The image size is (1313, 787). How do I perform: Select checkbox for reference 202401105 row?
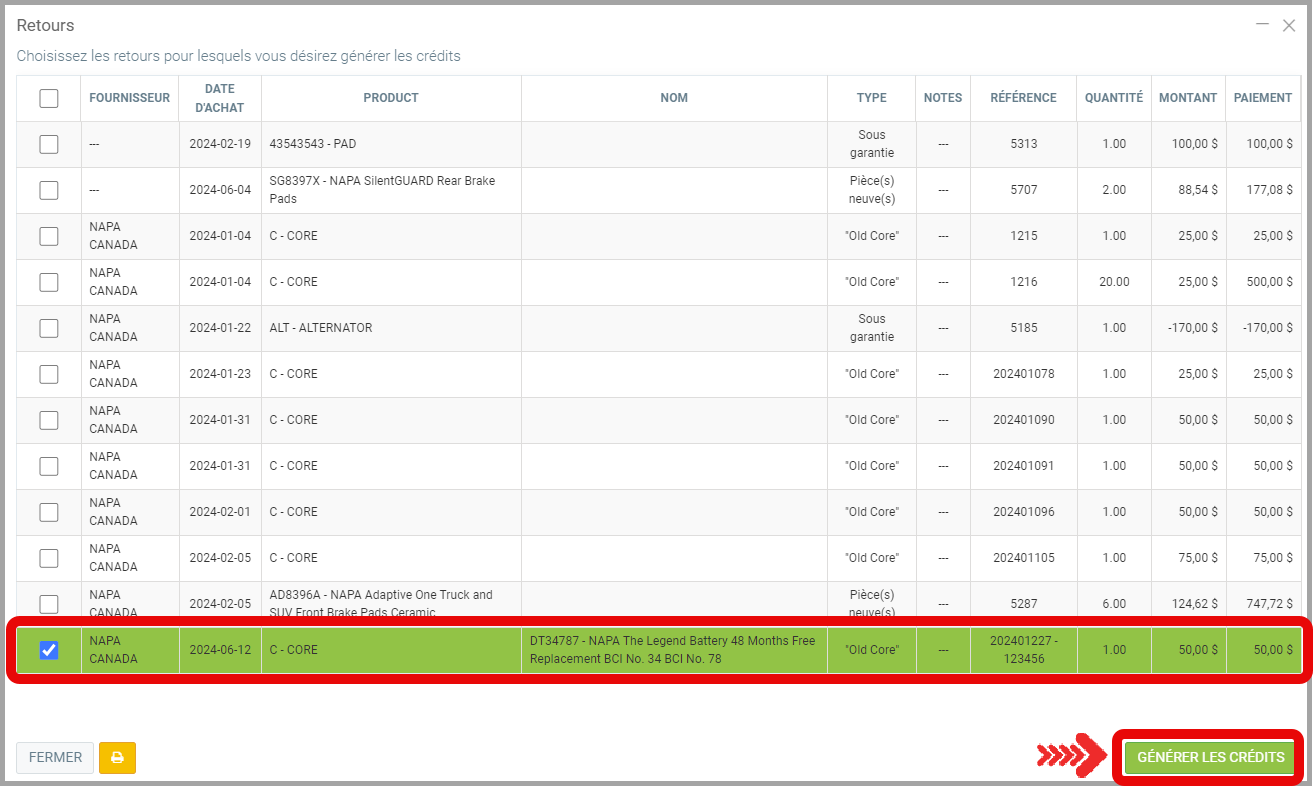48,558
